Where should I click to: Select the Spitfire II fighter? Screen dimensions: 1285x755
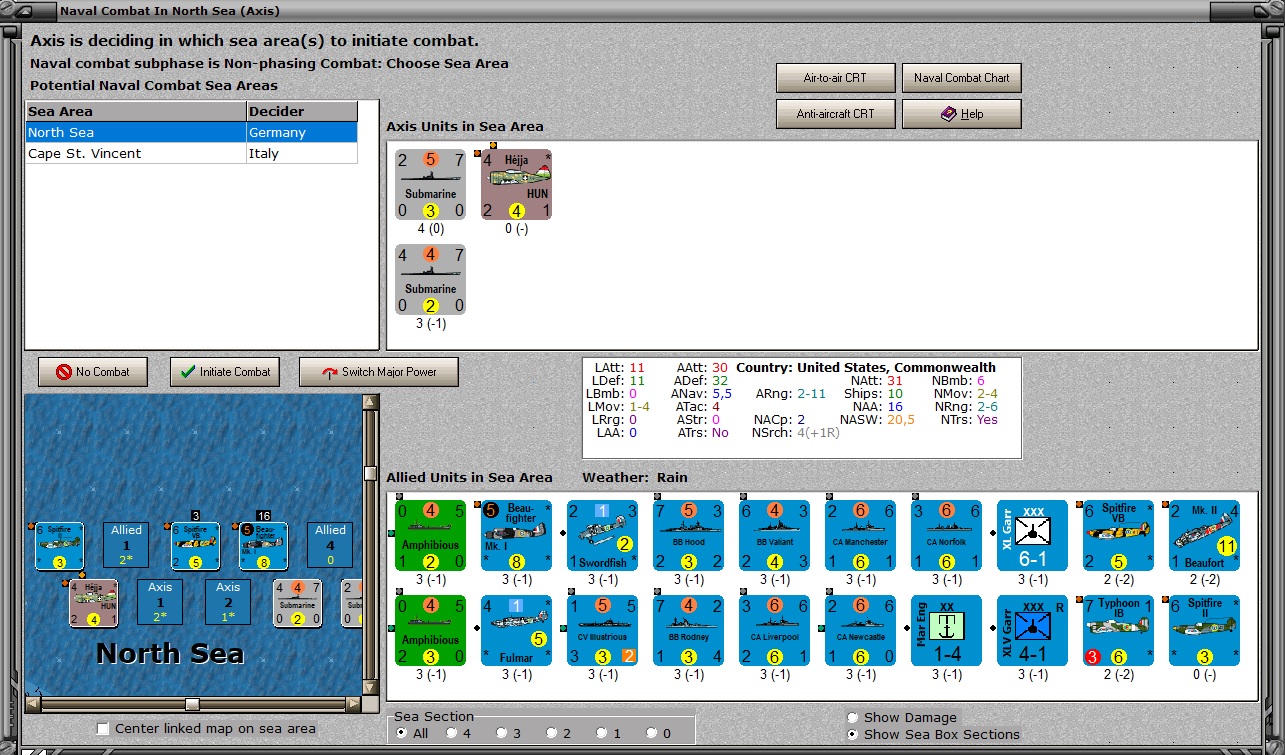1204,630
